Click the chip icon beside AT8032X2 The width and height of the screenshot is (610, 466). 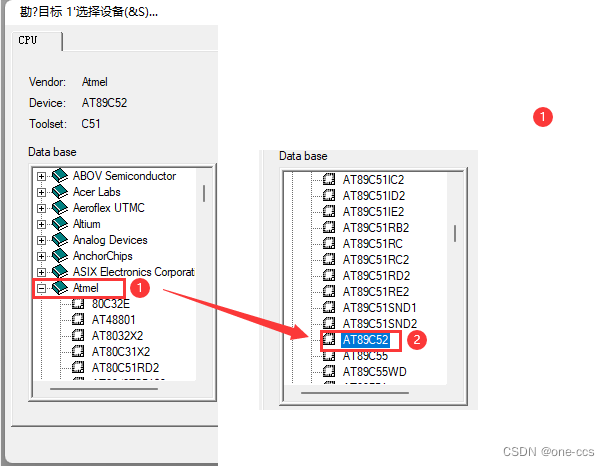click(78, 335)
